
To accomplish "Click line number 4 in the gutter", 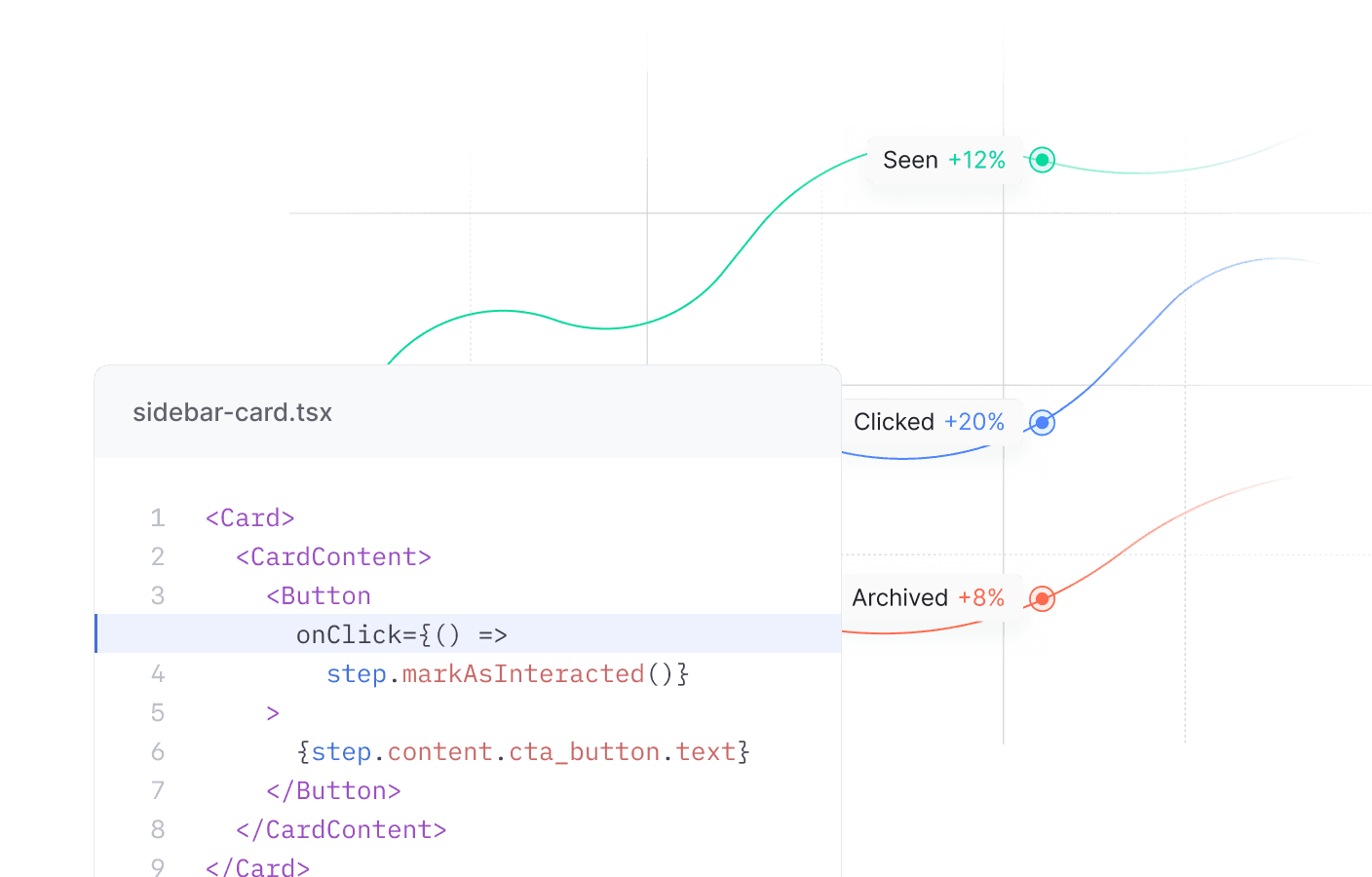I will (x=158, y=673).
